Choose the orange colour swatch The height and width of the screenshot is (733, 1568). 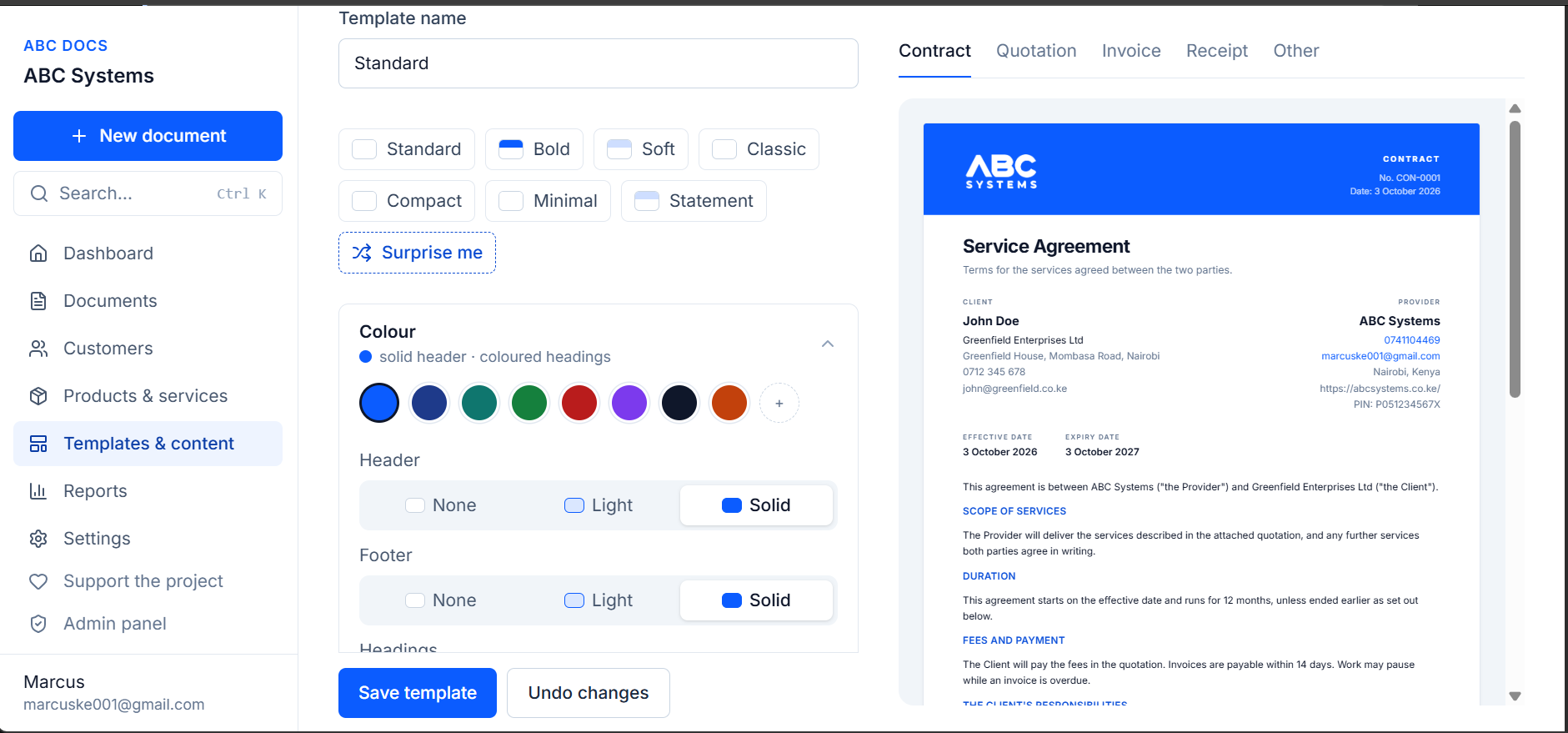tap(729, 404)
